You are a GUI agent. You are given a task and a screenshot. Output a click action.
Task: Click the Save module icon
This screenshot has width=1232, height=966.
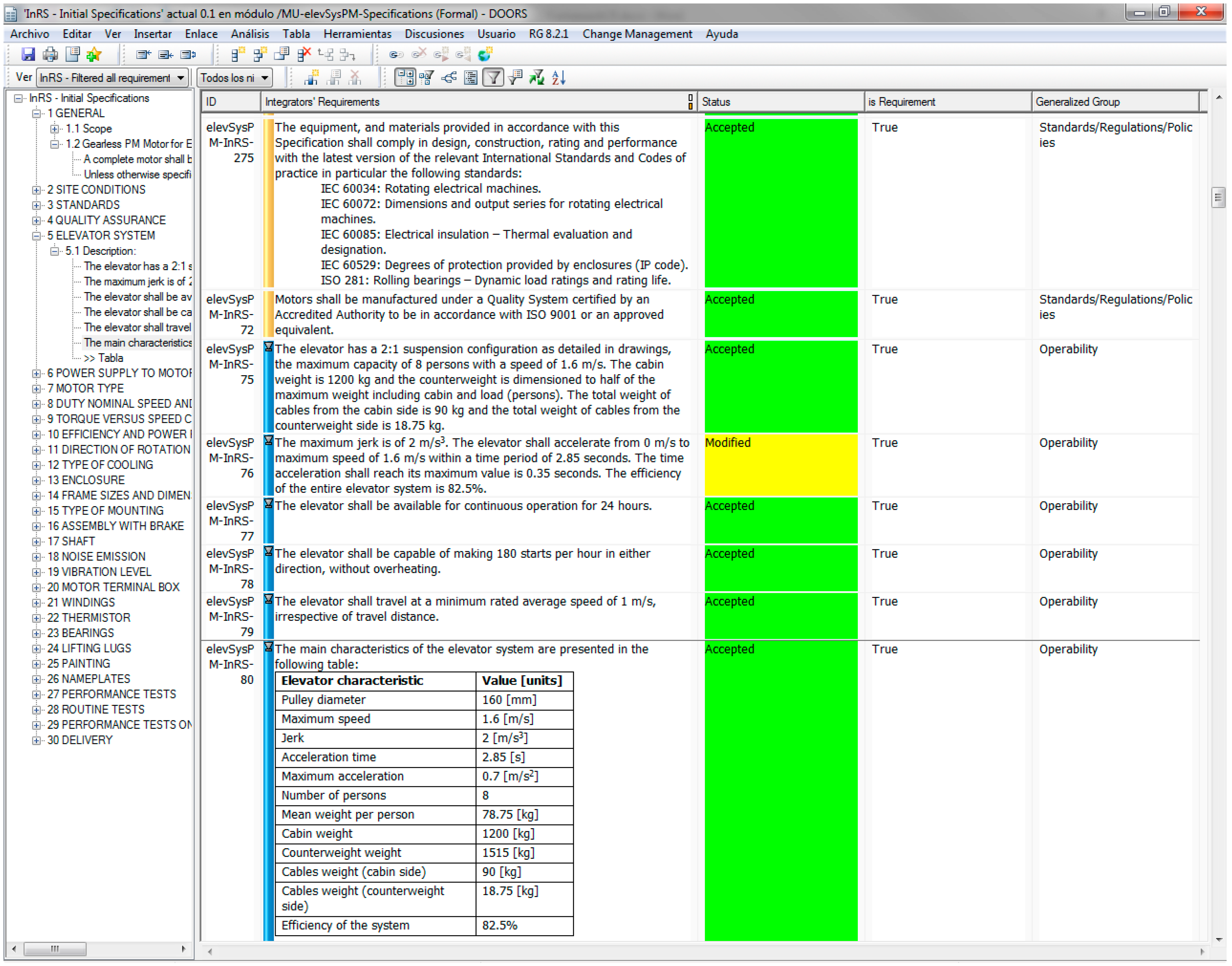coord(28,54)
